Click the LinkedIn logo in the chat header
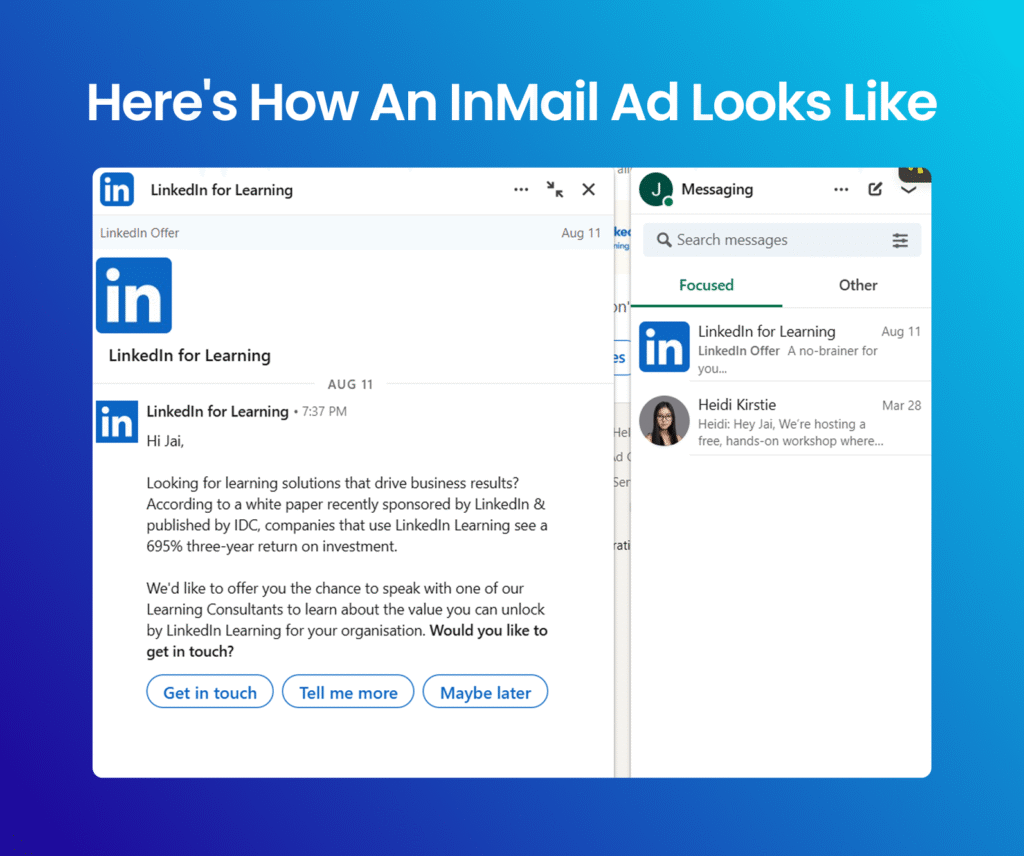The height and width of the screenshot is (856, 1024). tap(117, 189)
